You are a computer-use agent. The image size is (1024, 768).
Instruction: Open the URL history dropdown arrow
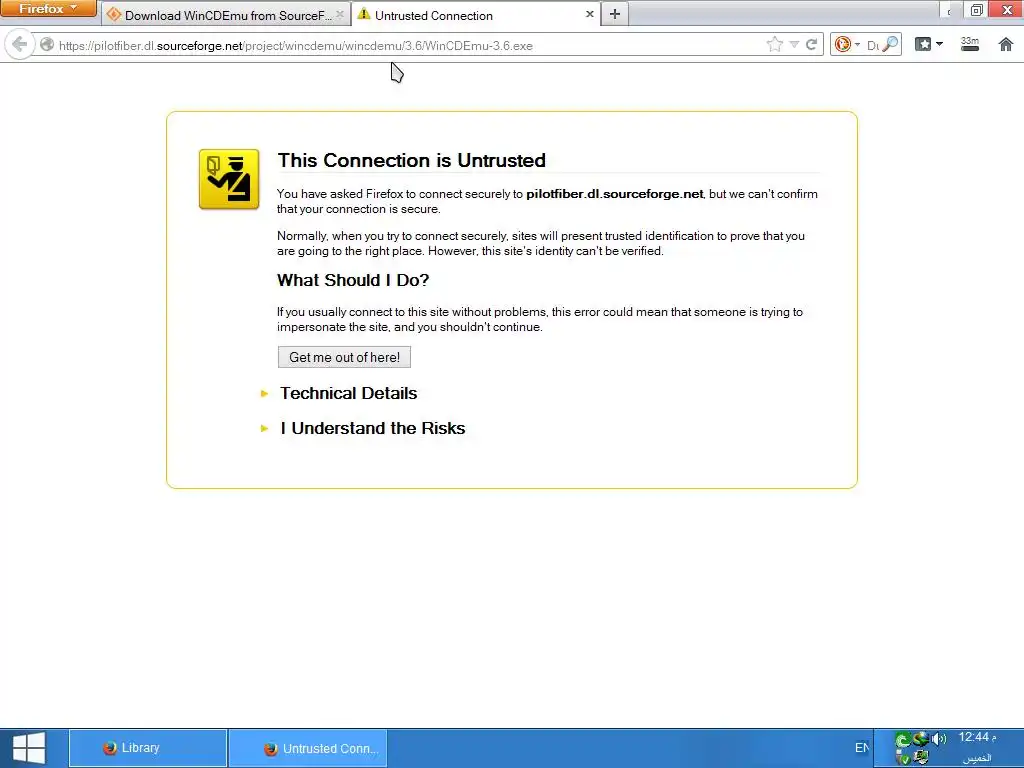(794, 44)
